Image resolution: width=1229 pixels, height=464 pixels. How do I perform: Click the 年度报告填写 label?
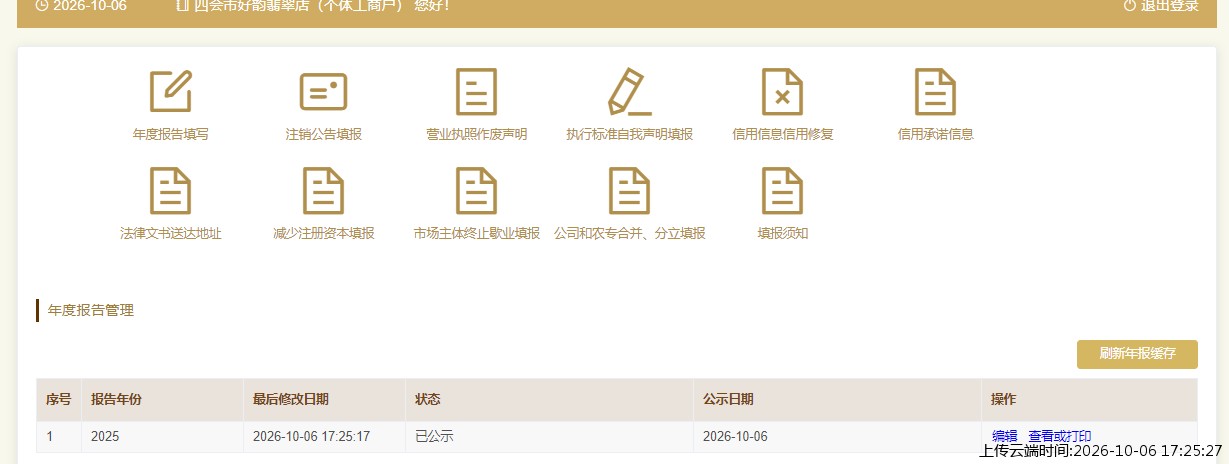pos(170,134)
